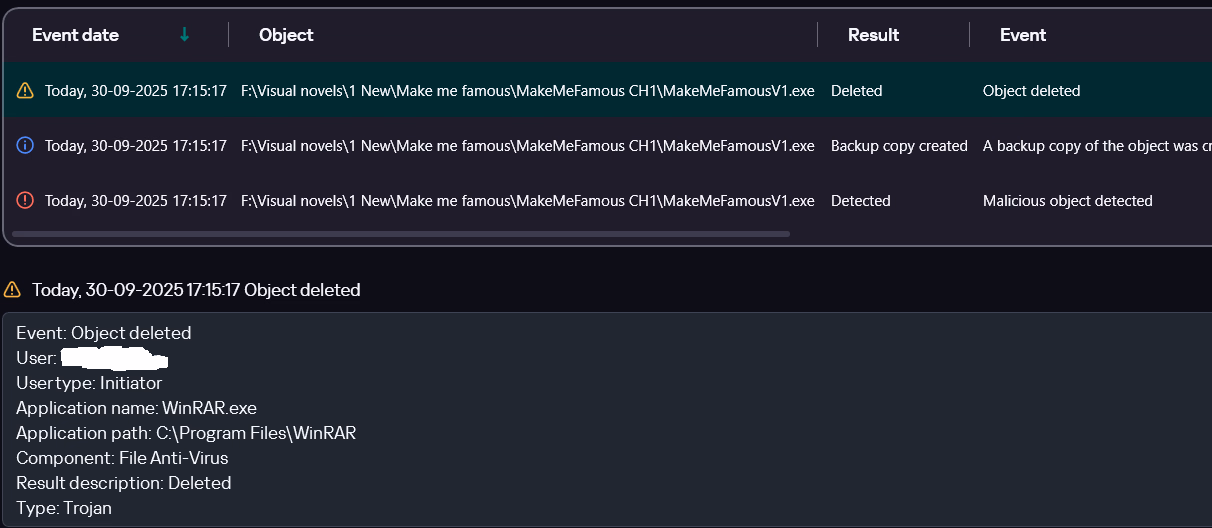1212x528 pixels.
Task: Click the yellow warning icon in the Deleted row
Action: [x=26, y=91]
